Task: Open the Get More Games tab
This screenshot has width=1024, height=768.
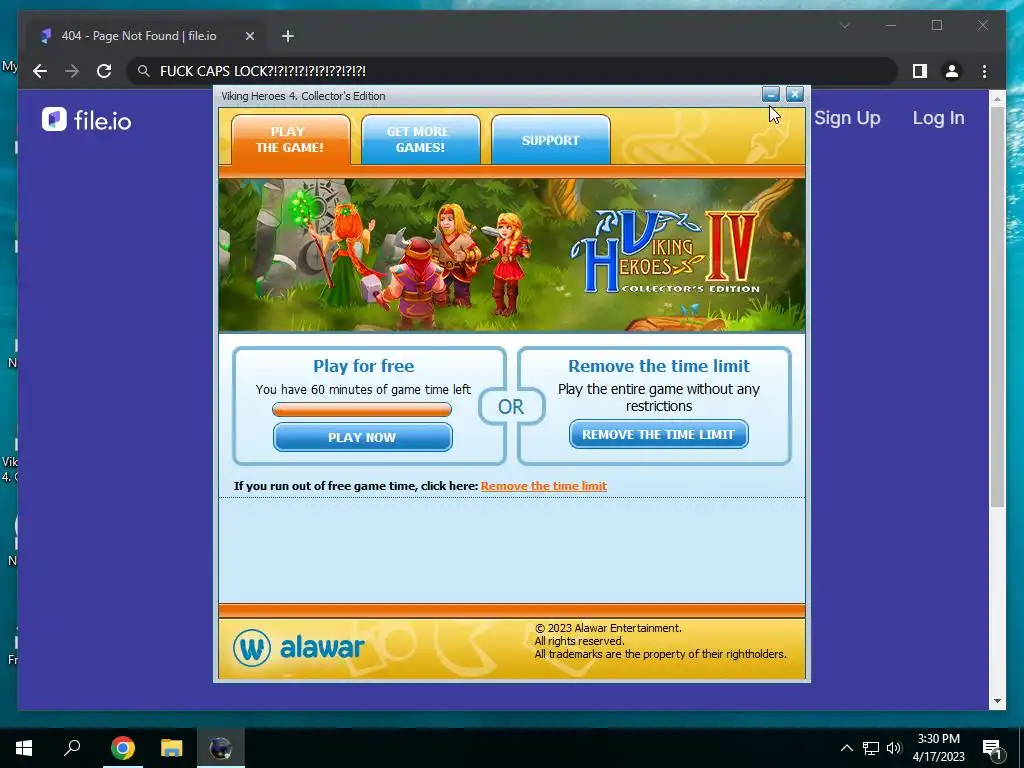Action: 421,139
